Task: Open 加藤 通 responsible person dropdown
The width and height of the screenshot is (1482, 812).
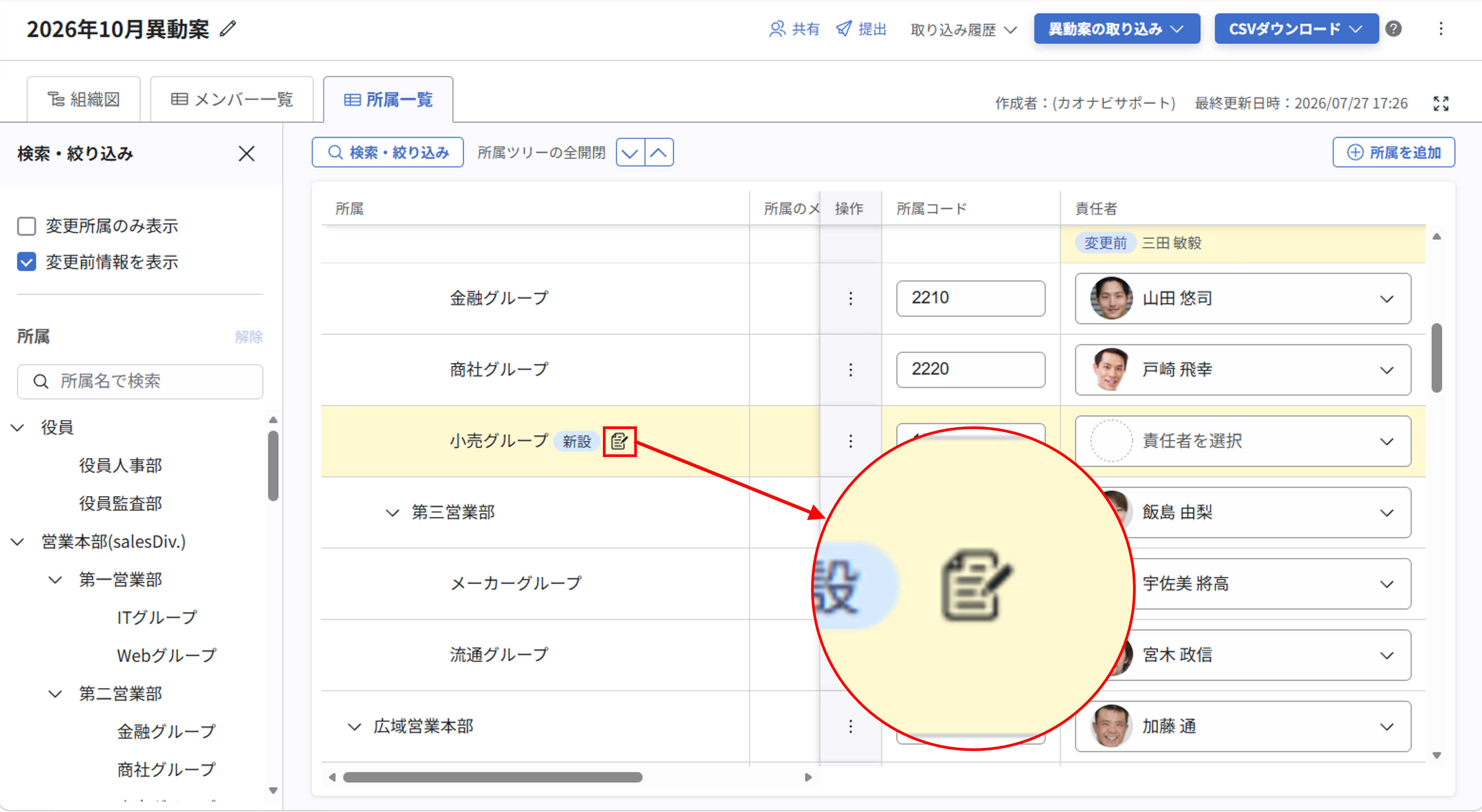Action: [1243, 726]
